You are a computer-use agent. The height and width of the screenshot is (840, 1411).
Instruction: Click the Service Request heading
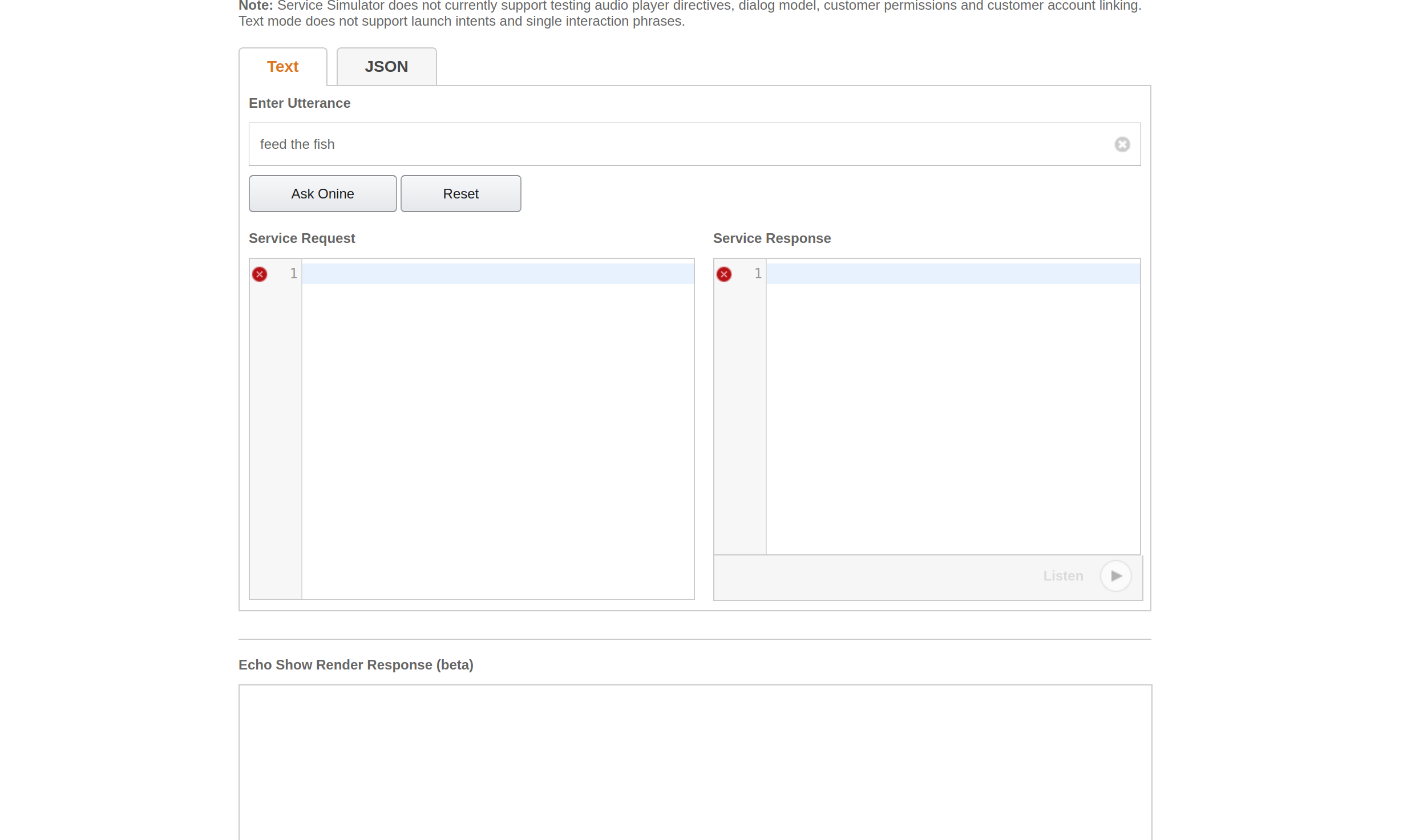tap(301, 238)
